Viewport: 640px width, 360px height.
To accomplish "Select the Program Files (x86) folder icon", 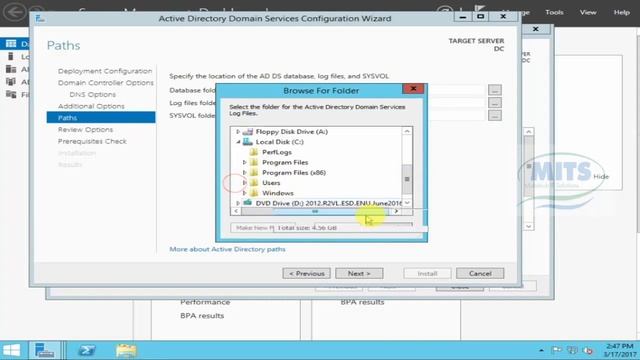I will click(x=254, y=173).
